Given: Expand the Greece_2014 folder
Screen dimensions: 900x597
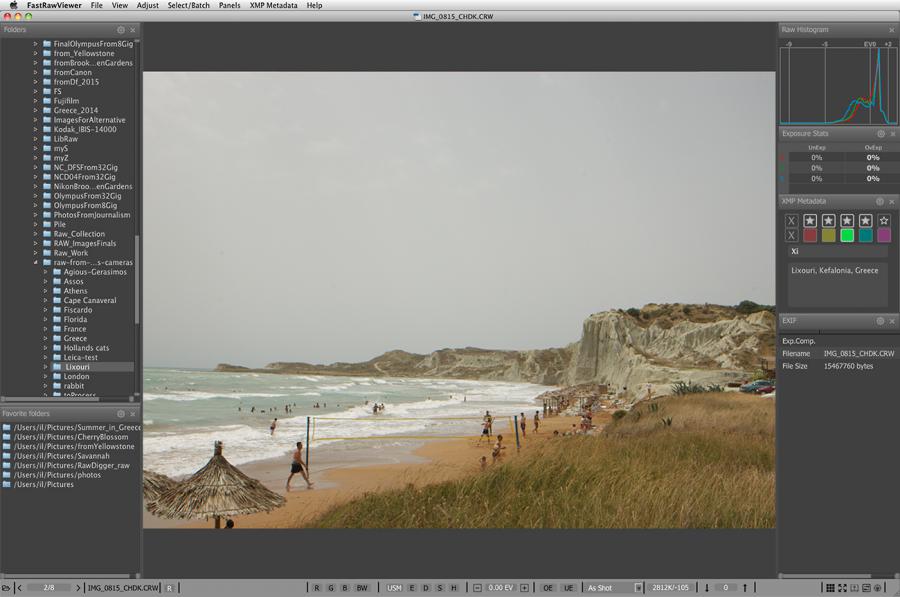Looking at the screenshot, I should 35,110.
